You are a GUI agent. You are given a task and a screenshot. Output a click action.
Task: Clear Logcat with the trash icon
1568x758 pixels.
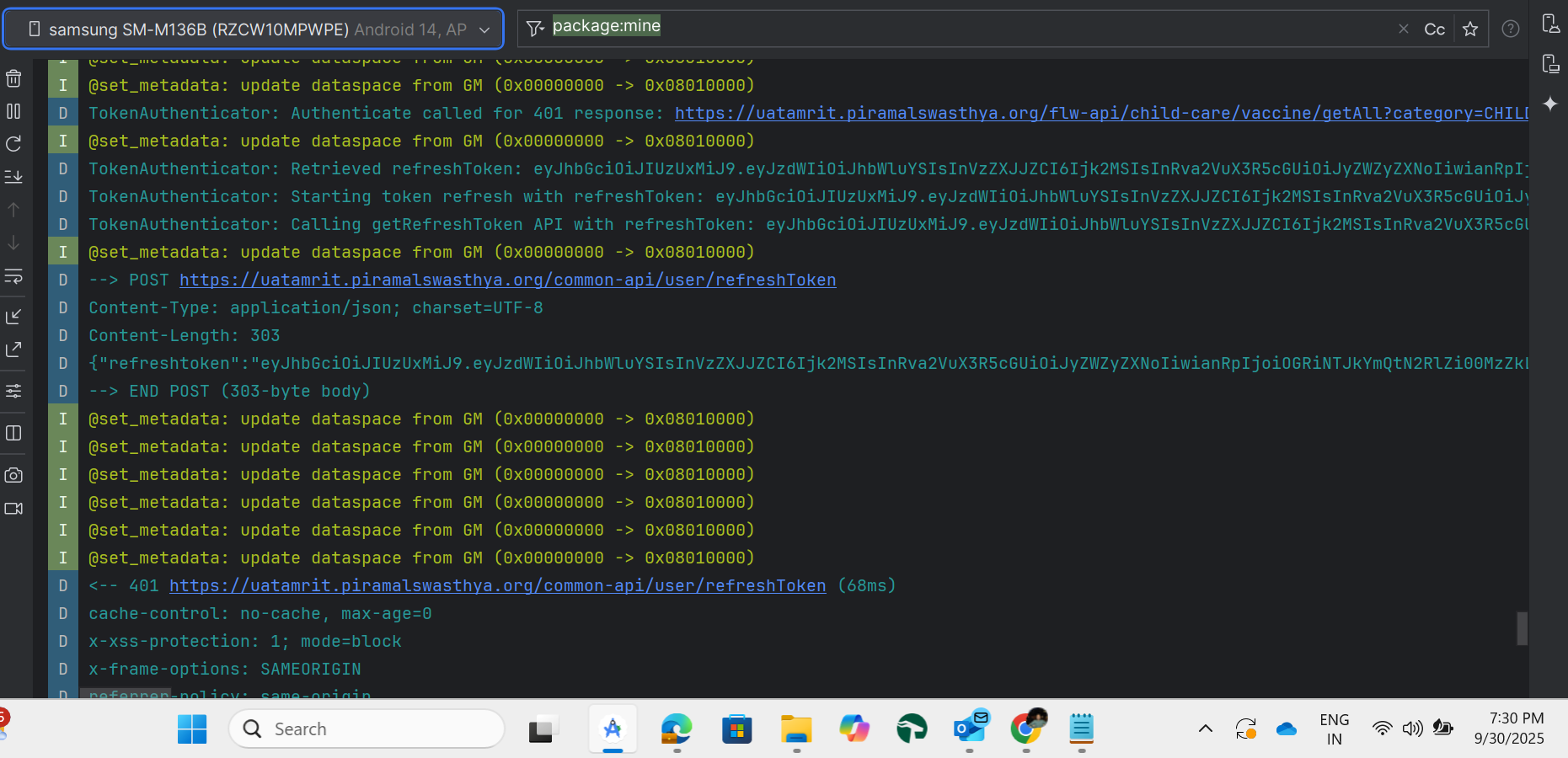pyautogui.click(x=13, y=78)
